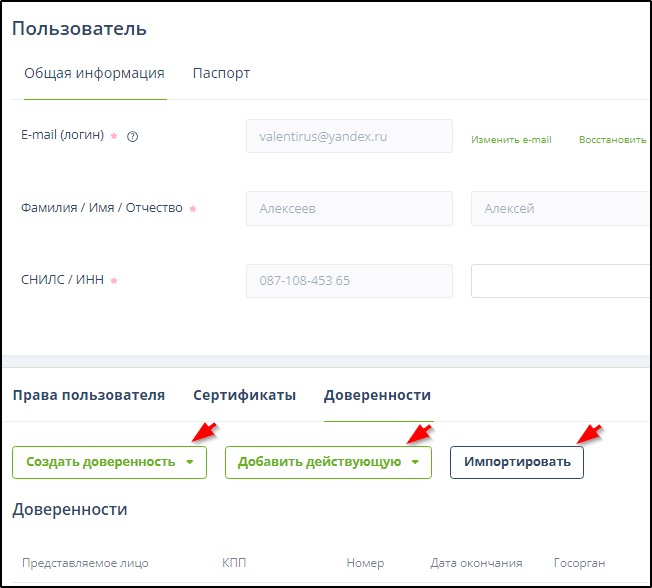Click the Представляемое лицо column header
This screenshot has width=652, height=588.
coord(85,563)
